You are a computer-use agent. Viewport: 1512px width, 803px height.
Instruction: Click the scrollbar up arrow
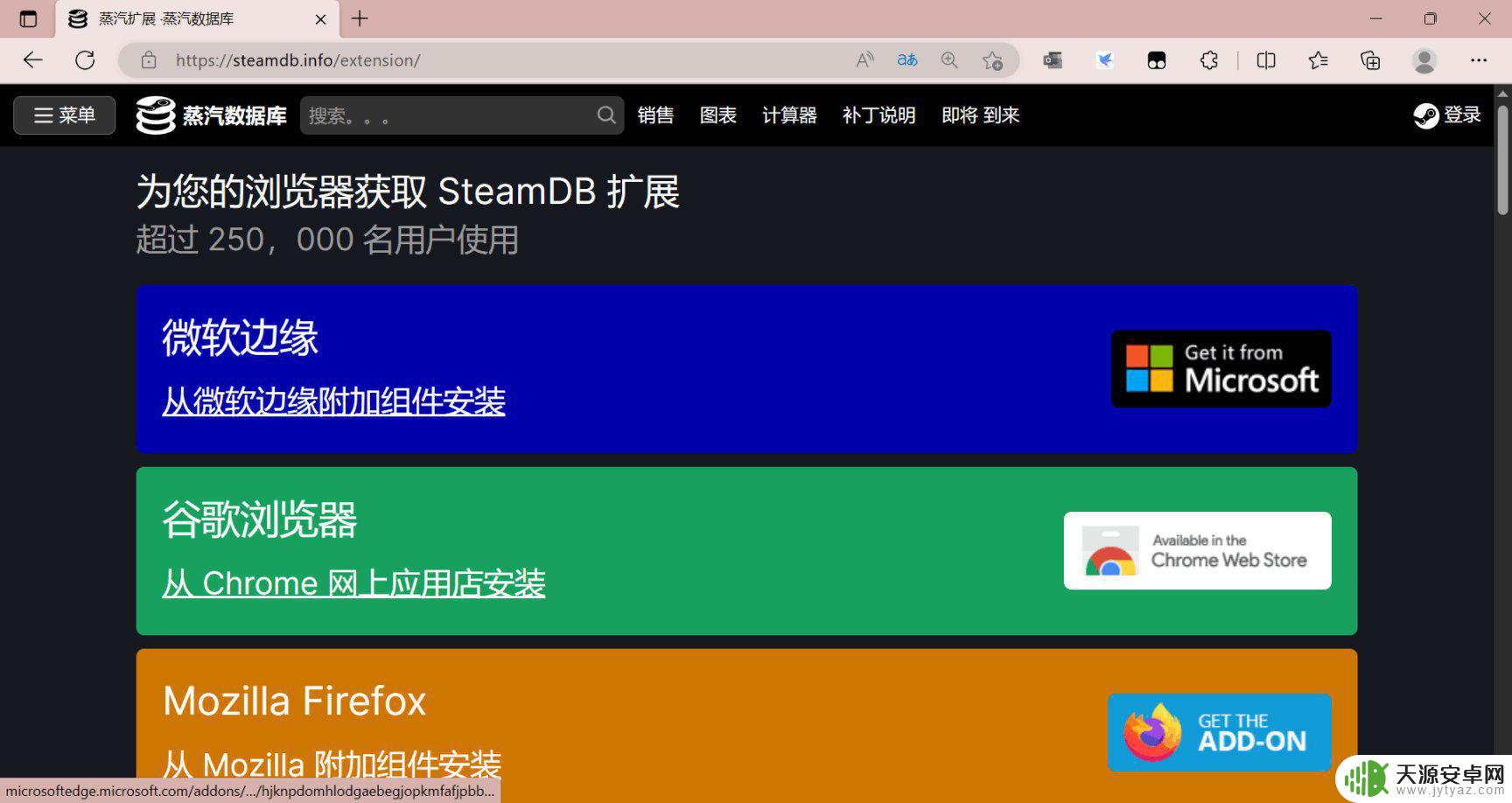click(1502, 93)
